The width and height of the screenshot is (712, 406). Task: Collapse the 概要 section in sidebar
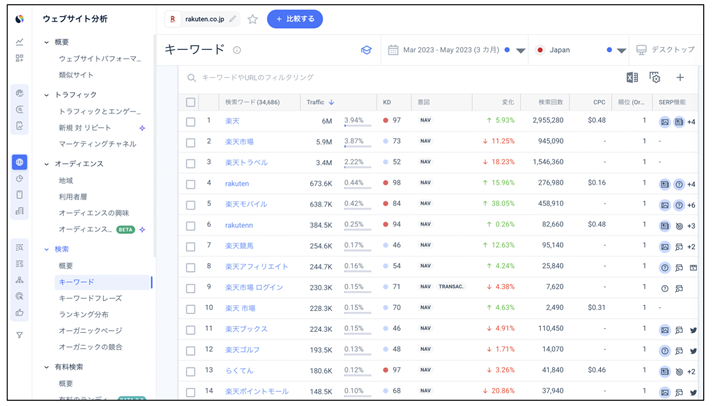tap(46, 42)
